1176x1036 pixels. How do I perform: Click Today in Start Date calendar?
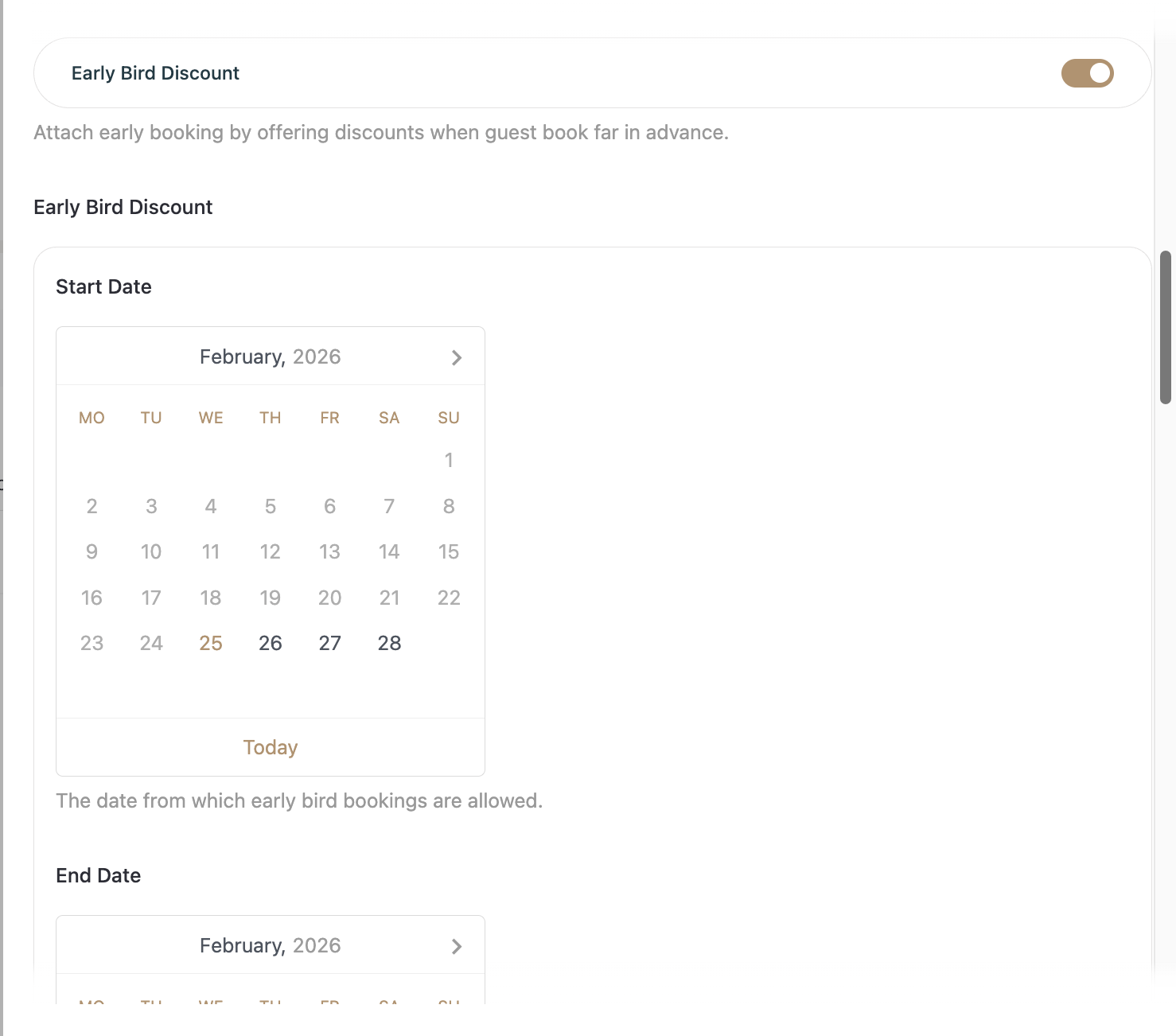click(x=271, y=747)
